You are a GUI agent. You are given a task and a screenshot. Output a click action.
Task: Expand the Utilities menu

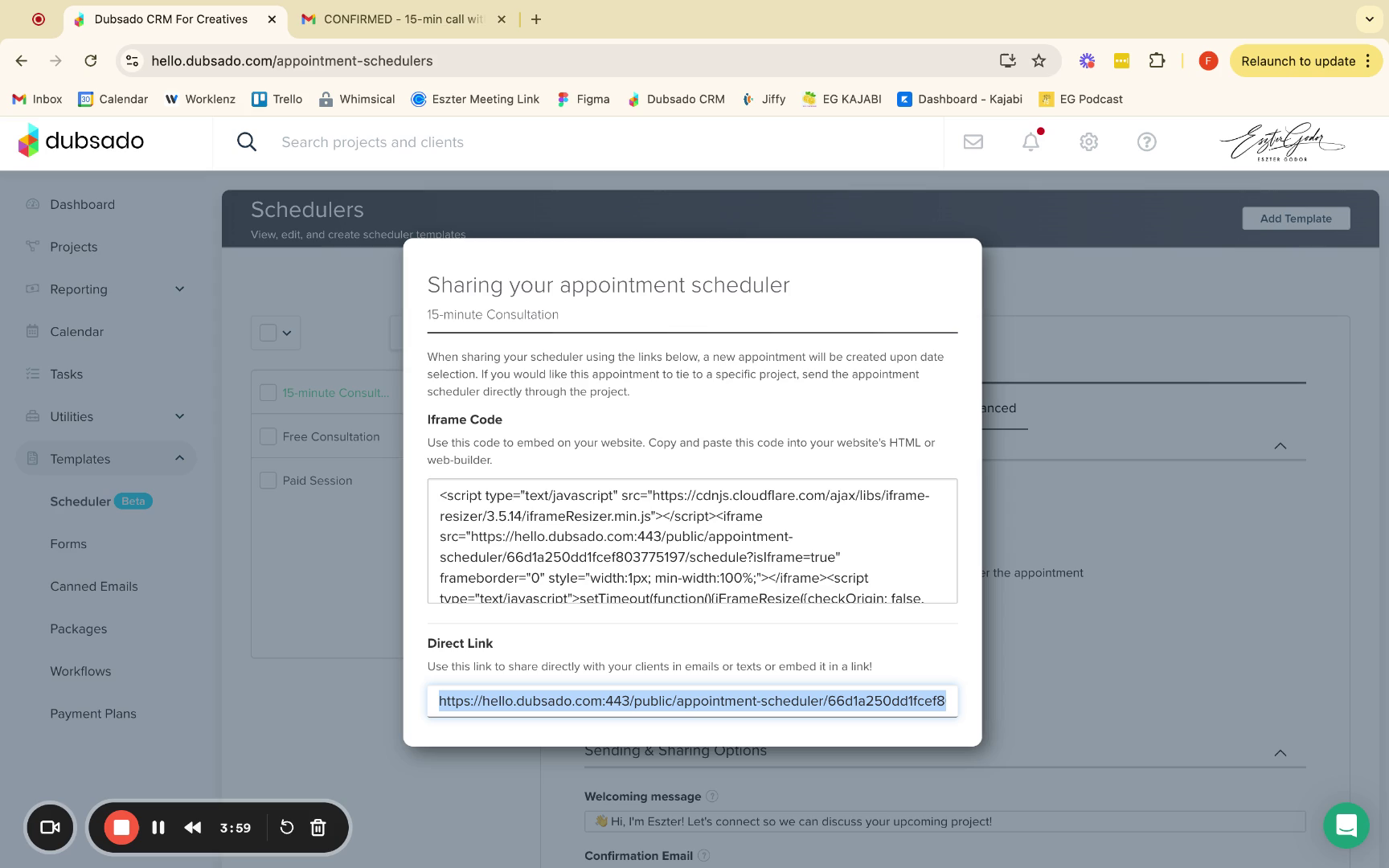pos(180,416)
